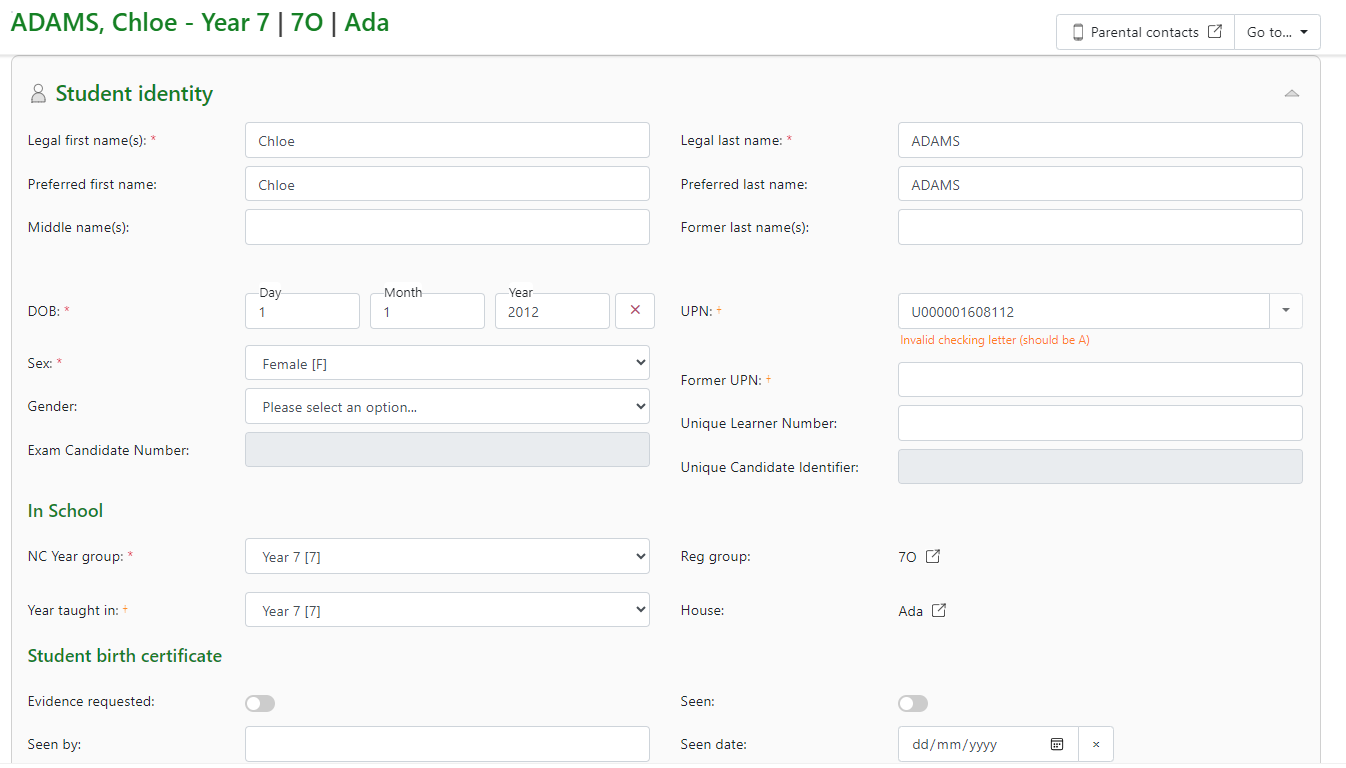Open the Gender dropdown

447,407
